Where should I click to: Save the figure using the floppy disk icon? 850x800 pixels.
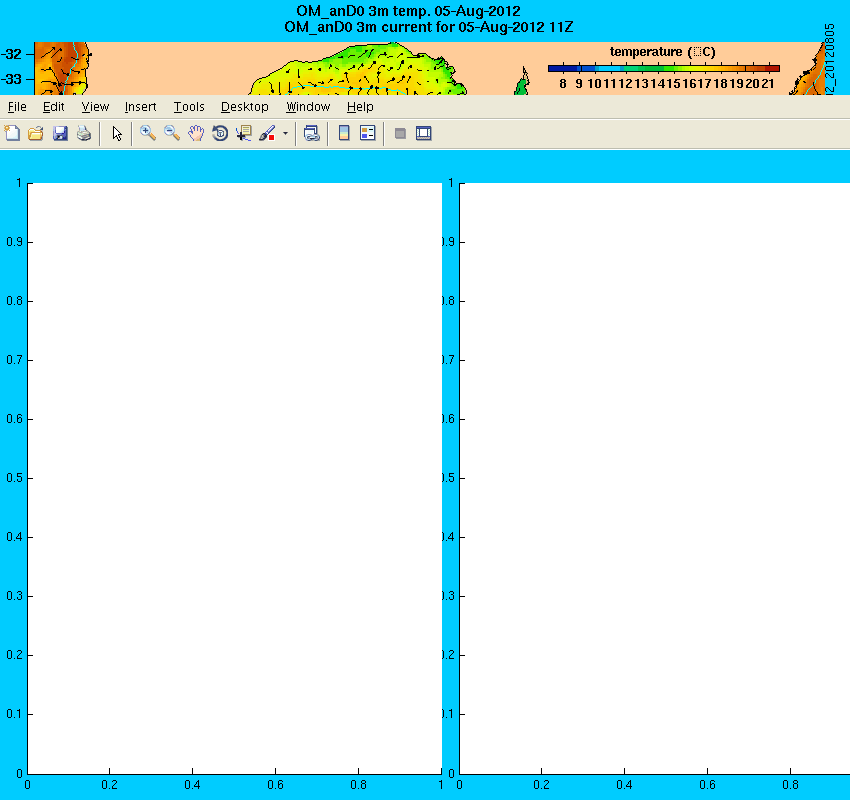(x=60, y=133)
